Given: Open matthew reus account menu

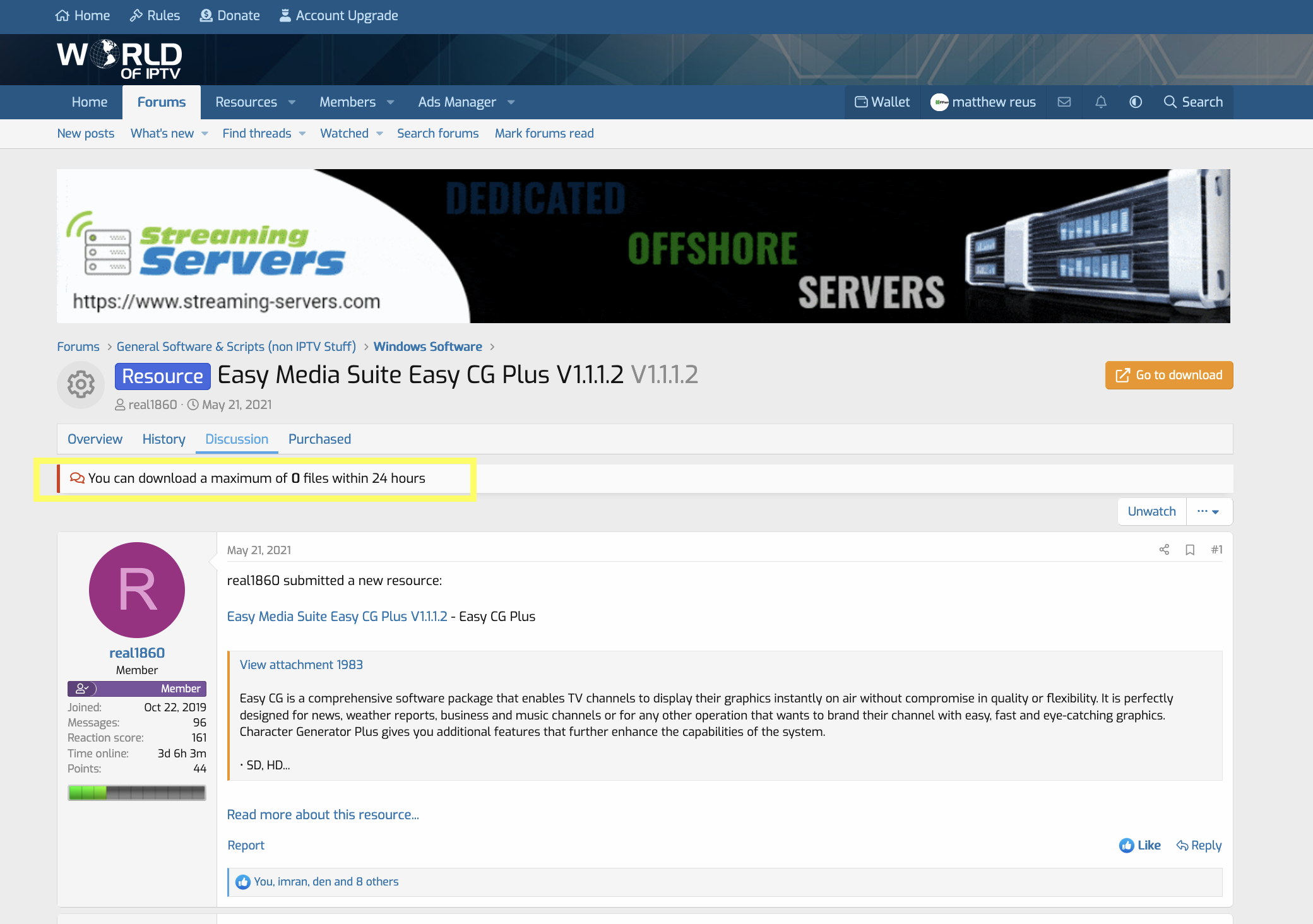Looking at the screenshot, I should pyautogui.click(x=983, y=102).
